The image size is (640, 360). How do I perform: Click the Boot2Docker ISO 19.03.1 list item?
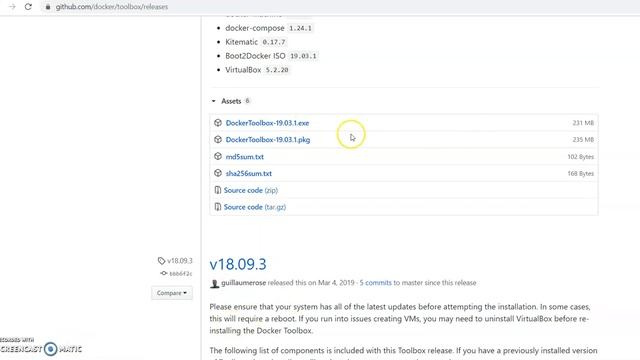[271, 56]
